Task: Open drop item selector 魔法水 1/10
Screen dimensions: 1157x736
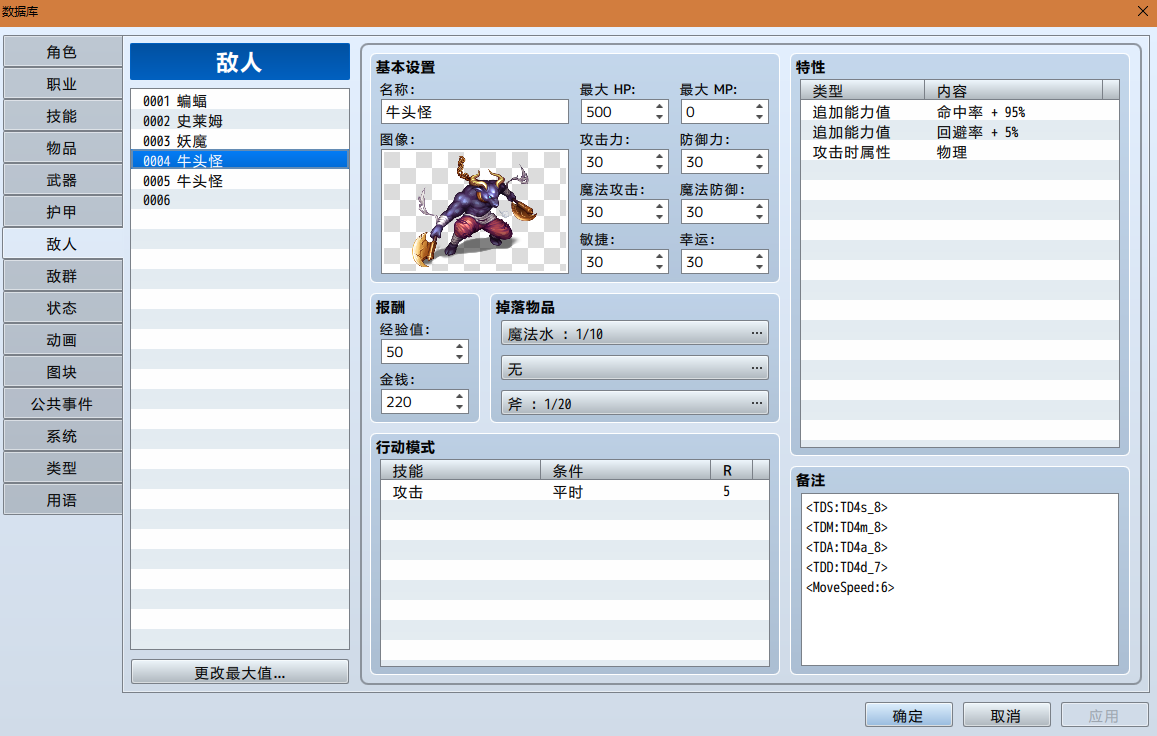Action: (x=635, y=334)
